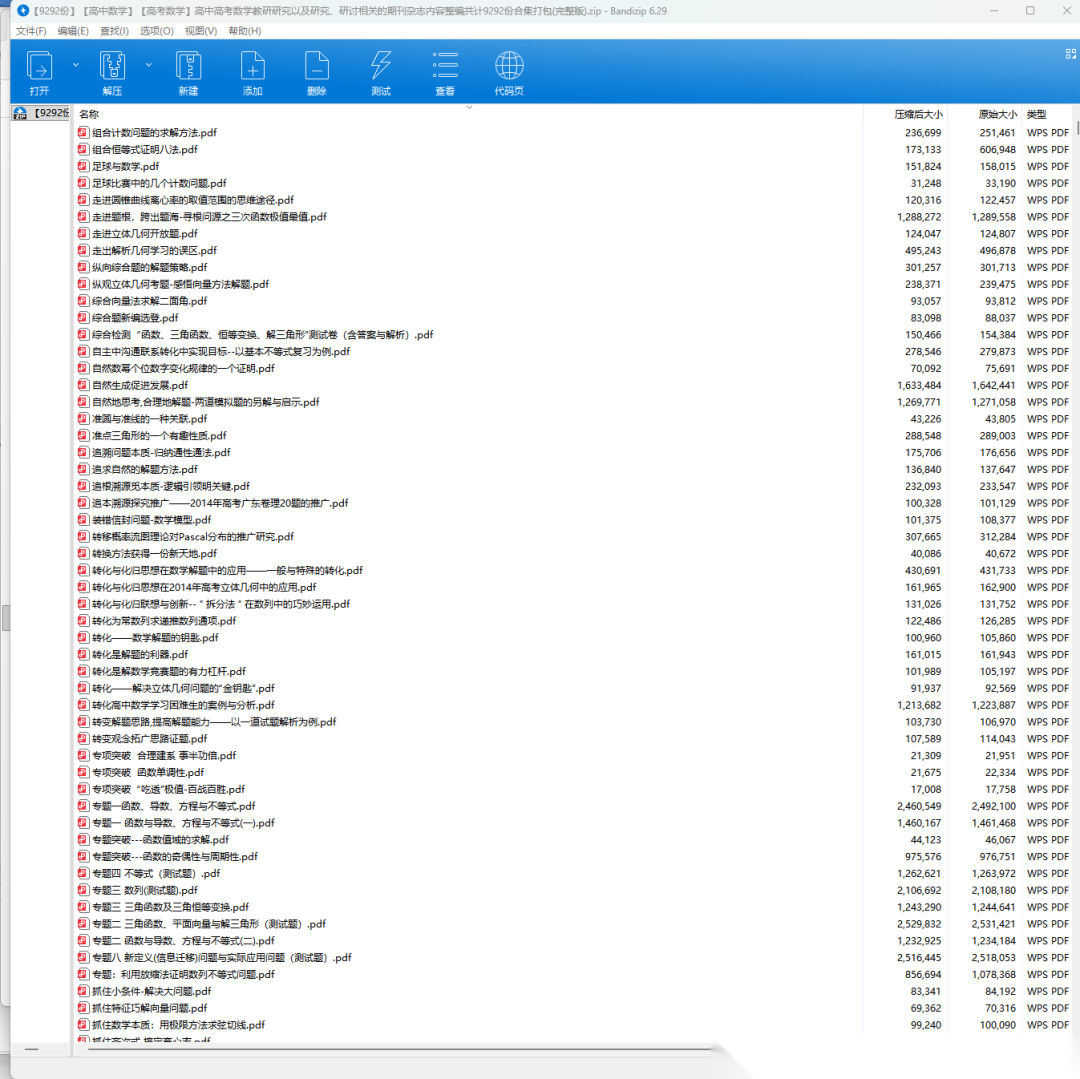Image resolution: width=1080 pixels, height=1079 pixels.
Task: Select file 足球与数学.pdf in list
Action: (x=125, y=166)
